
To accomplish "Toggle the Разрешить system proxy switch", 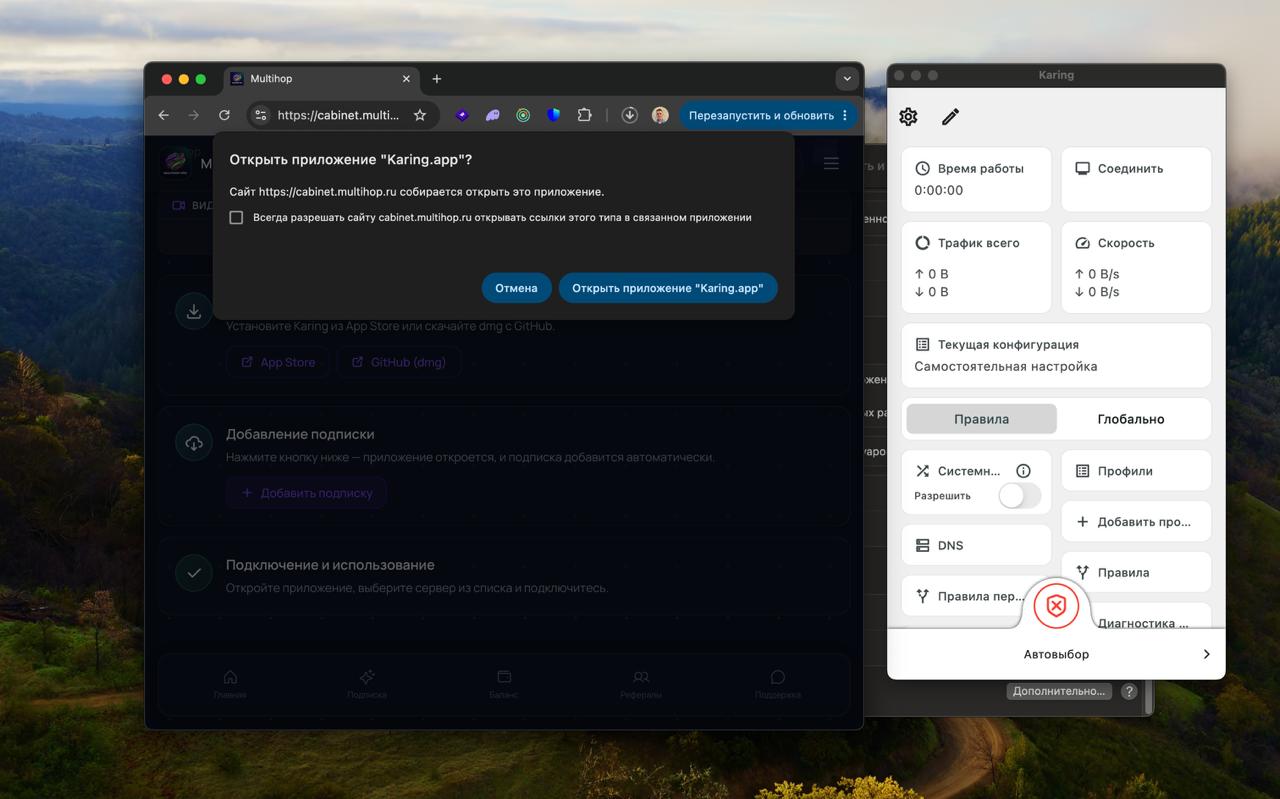I will [1020, 496].
